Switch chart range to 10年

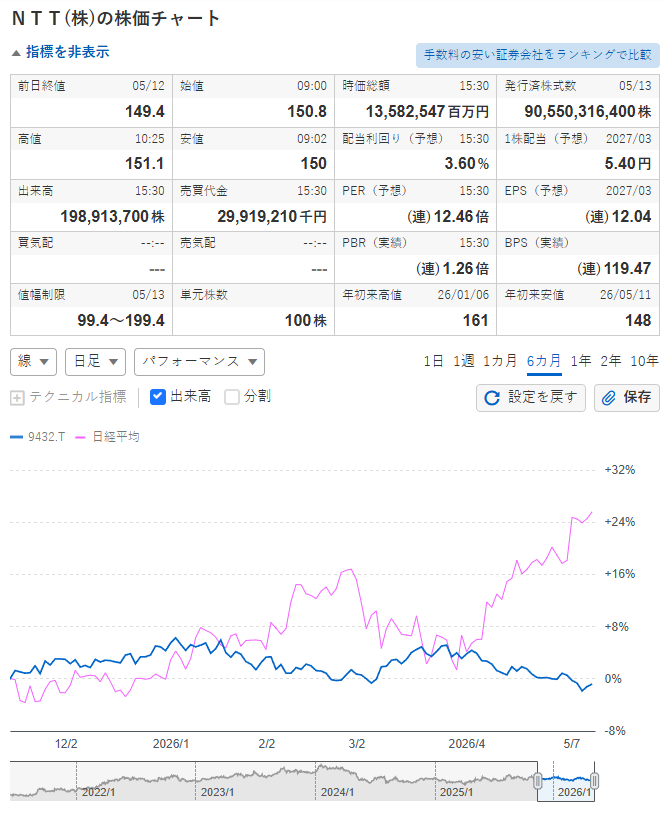644,361
